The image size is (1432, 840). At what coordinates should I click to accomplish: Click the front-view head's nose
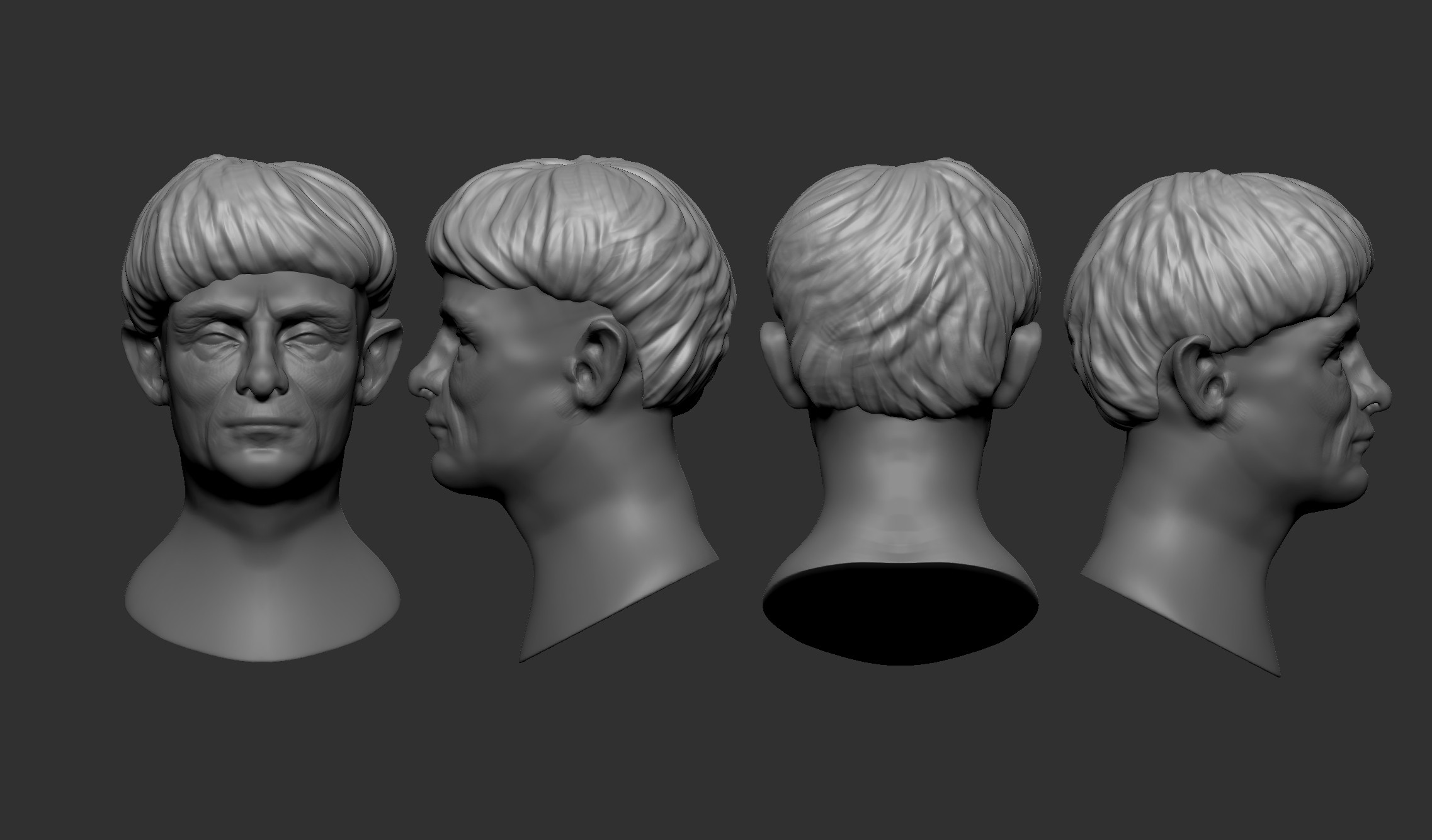pos(262,376)
